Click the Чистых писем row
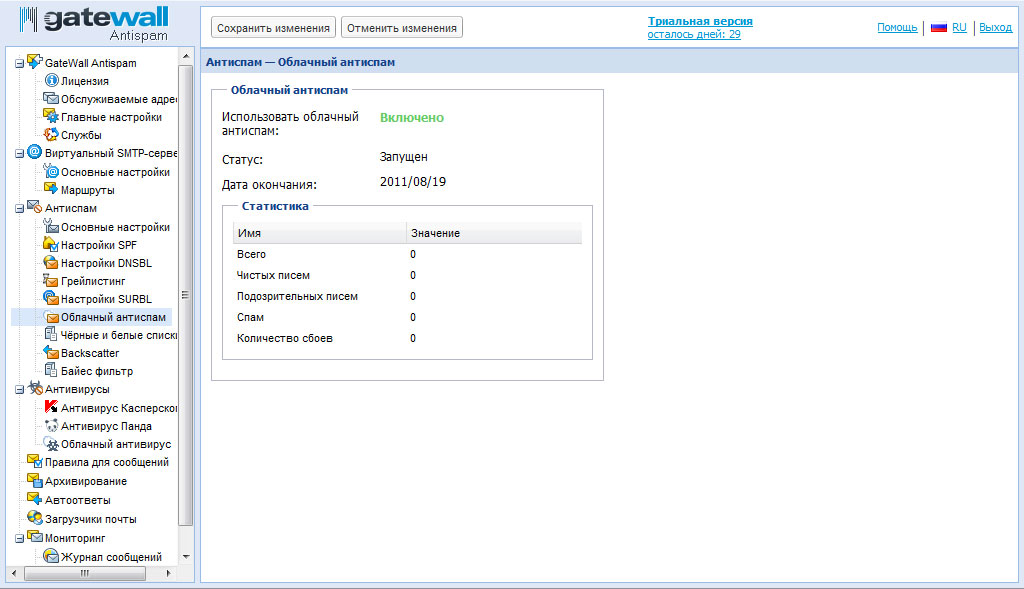This screenshot has width=1024, height=589. pyautogui.click(x=407, y=276)
